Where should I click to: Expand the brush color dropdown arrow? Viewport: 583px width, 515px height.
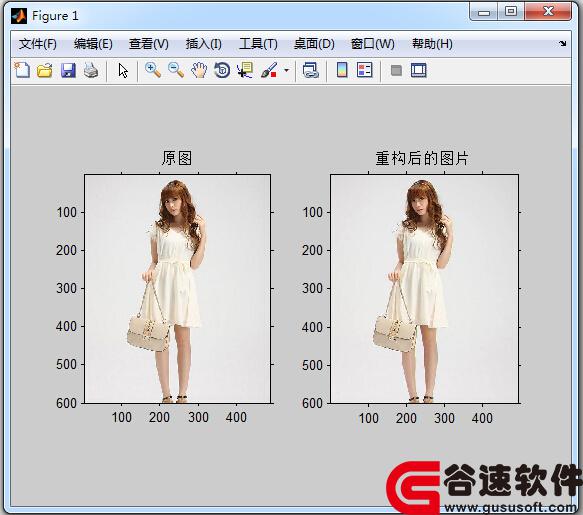click(x=286, y=70)
